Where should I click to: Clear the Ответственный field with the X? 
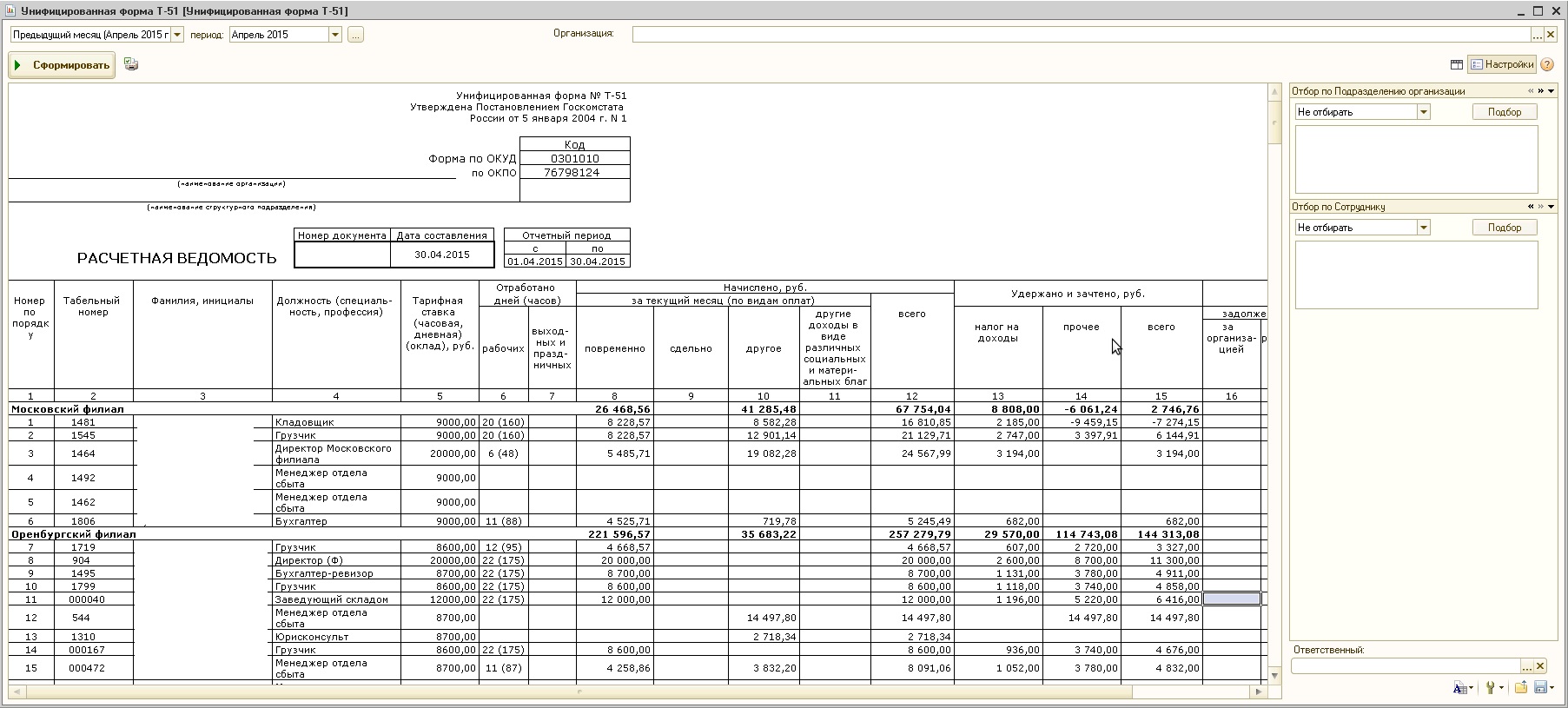1540,666
